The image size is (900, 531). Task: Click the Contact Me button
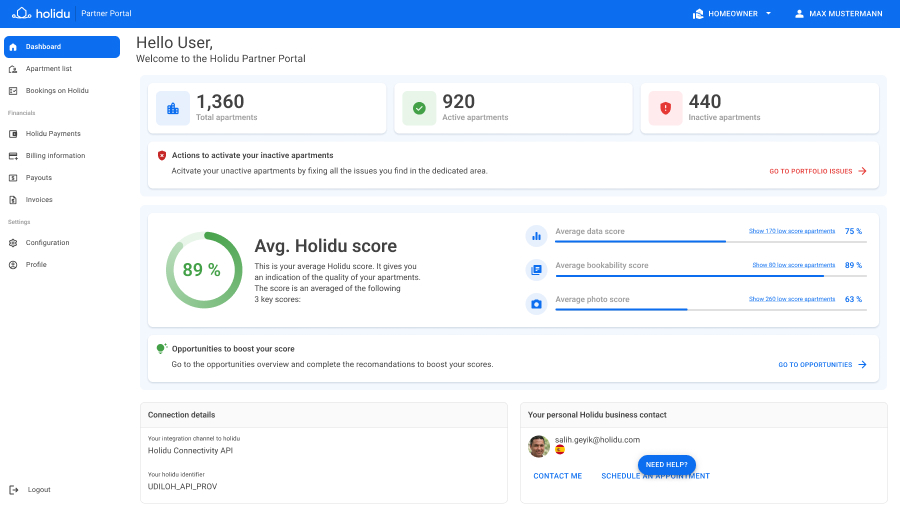click(x=557, y=476)
